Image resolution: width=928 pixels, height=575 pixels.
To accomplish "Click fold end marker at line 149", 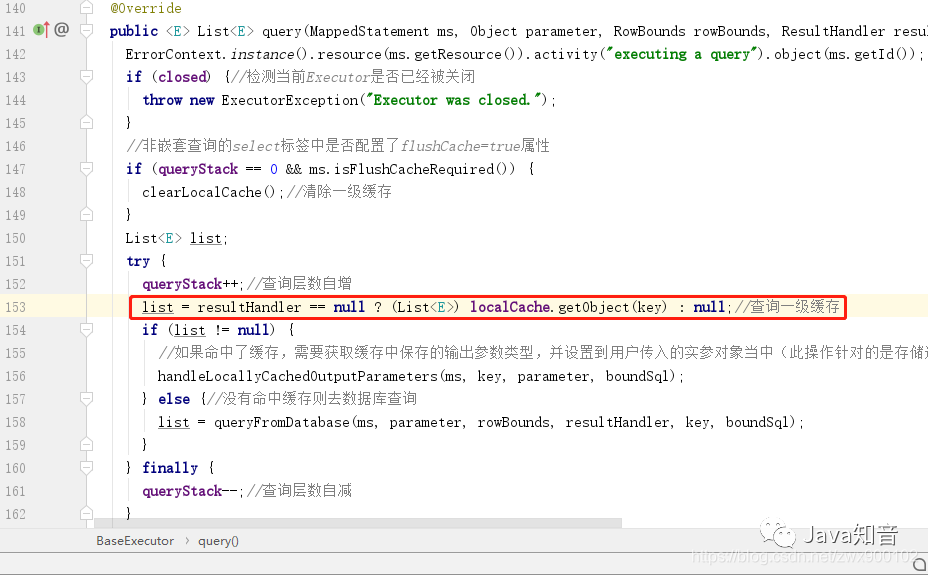I will click(86, 215).
